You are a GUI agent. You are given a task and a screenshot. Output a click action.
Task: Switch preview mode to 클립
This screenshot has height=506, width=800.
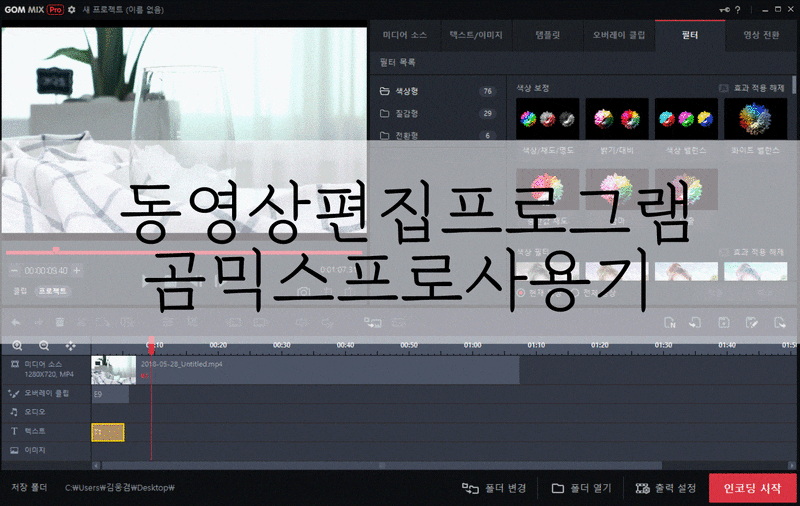pyautogui.click(x=20, y=291)
